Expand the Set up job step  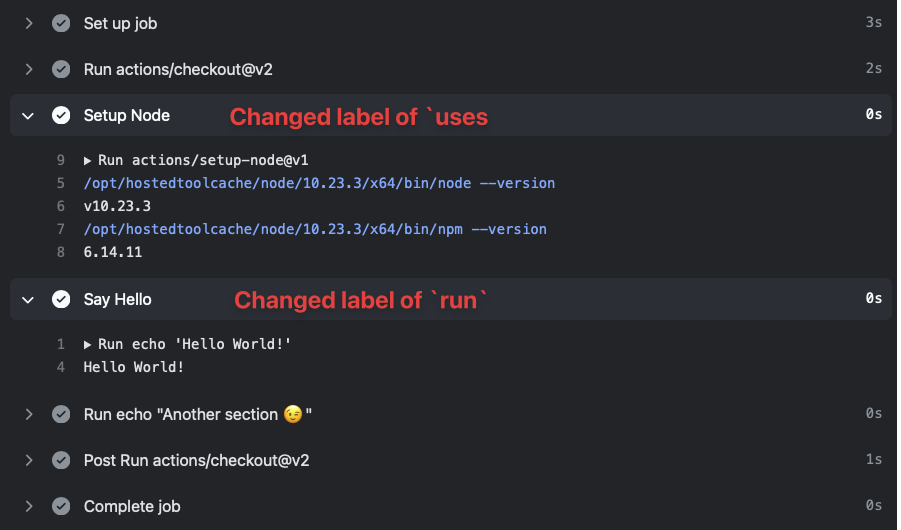point(29,23)
